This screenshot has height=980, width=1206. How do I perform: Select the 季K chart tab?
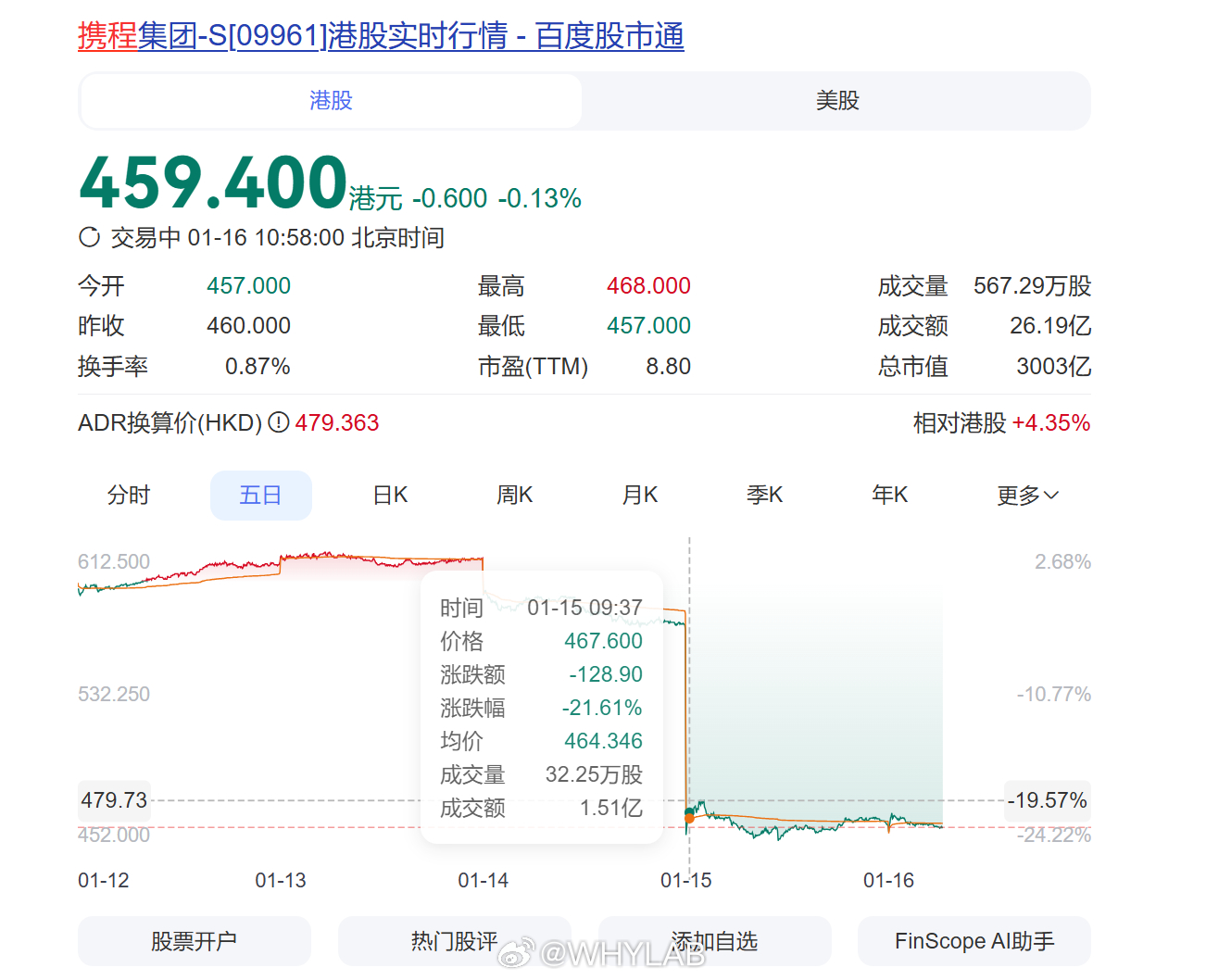coord(765,496)
